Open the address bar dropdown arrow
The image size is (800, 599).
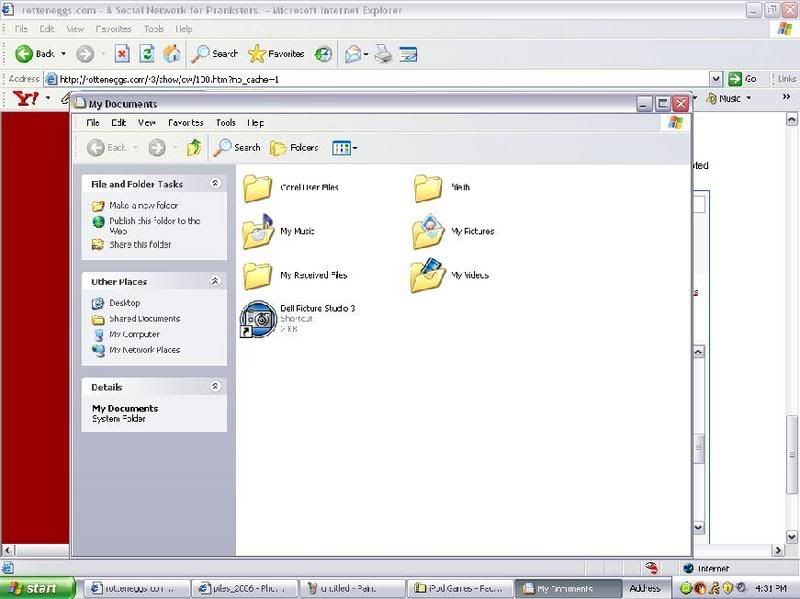pyautogui.click(x=716, y=79)
